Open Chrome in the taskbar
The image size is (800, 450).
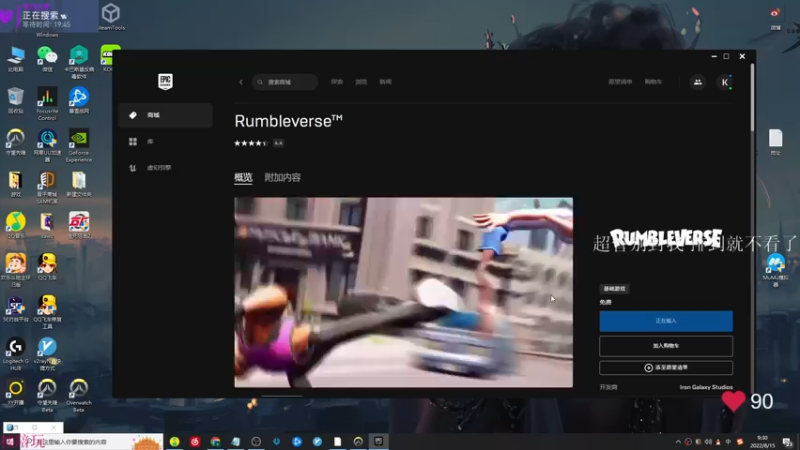pyautogui.click(x=215, y=442)
